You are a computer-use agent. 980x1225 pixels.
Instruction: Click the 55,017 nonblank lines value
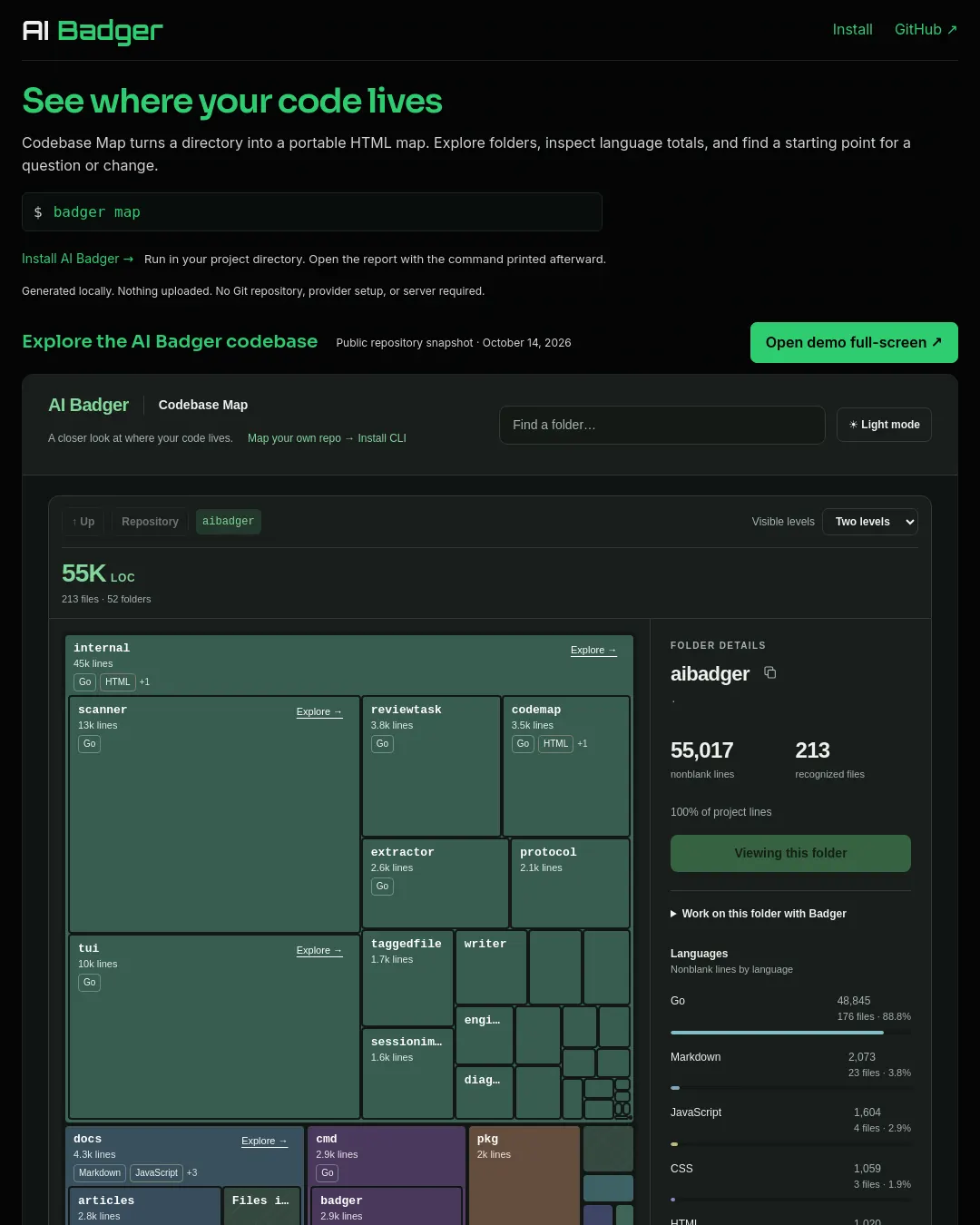701,750
